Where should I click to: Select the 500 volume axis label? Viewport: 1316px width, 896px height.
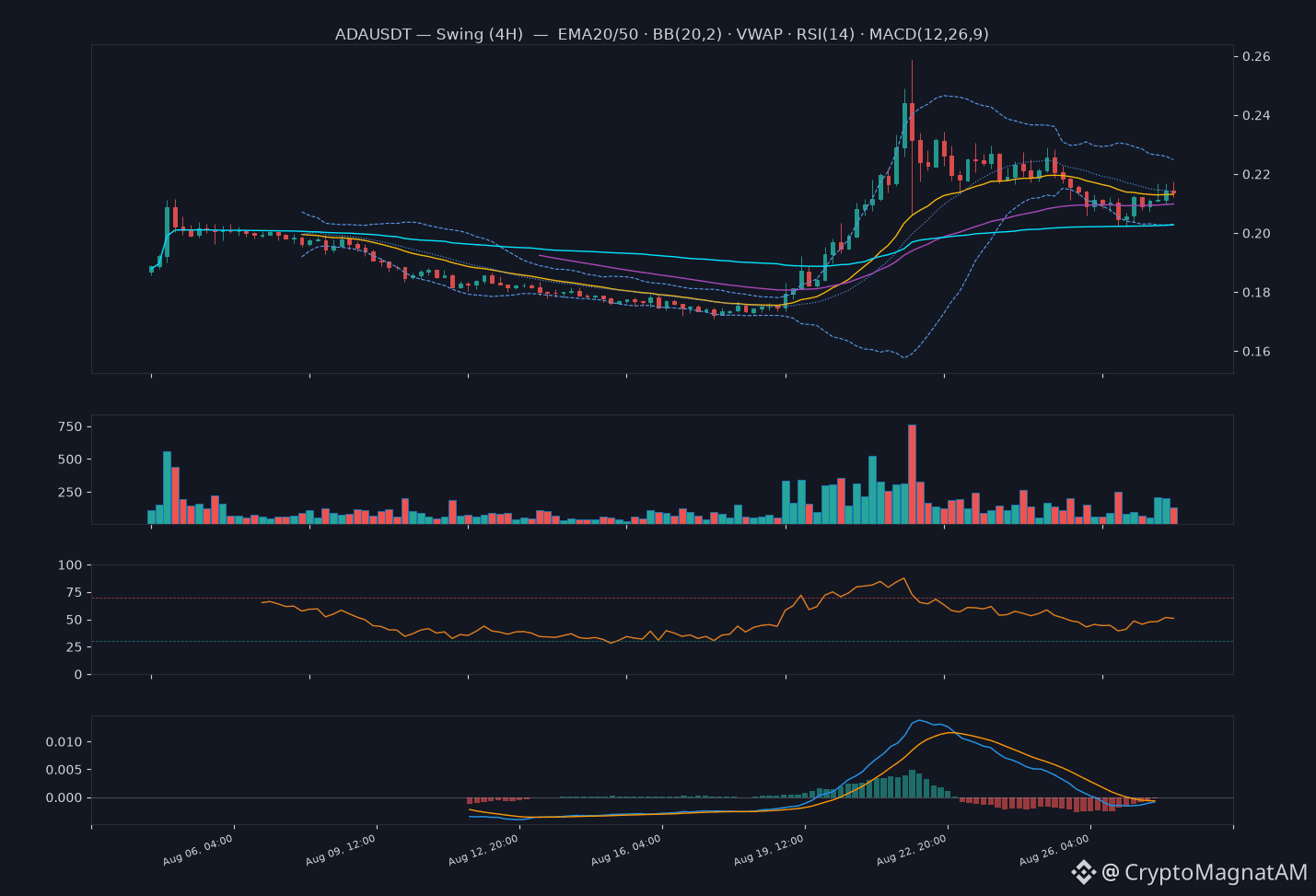point(70,460)
